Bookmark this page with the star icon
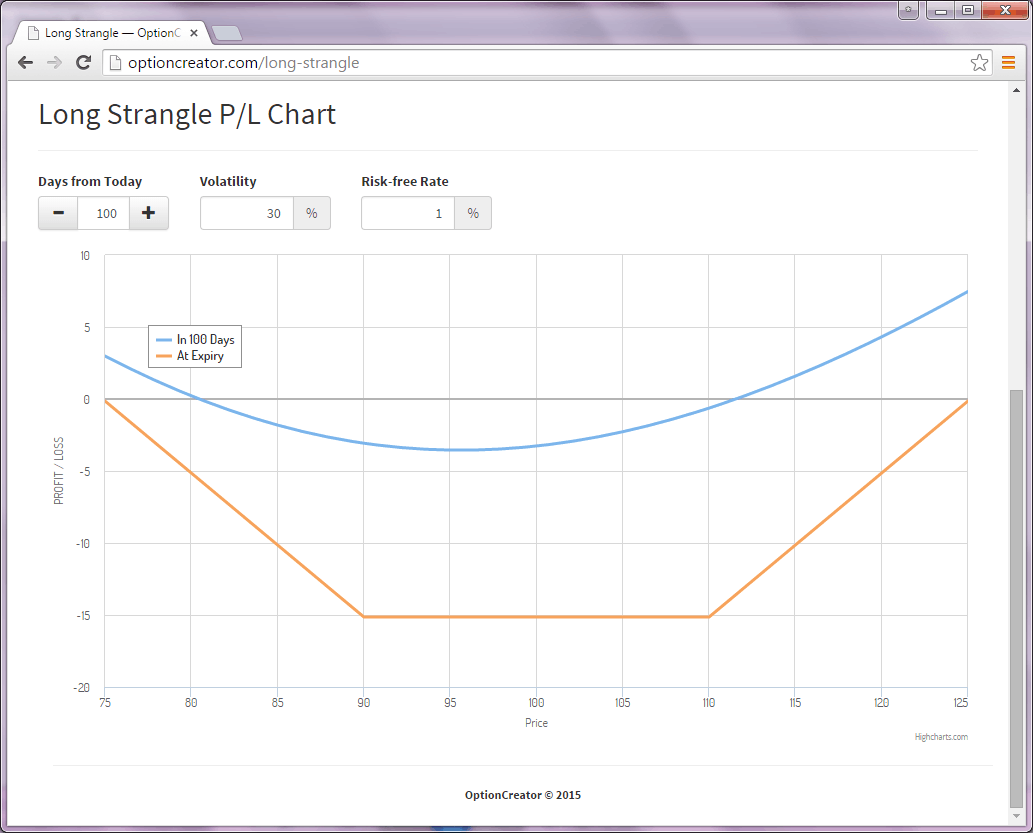Image resolution: width=1033 pixels, height=833 pixels. [x=979, y=63]
